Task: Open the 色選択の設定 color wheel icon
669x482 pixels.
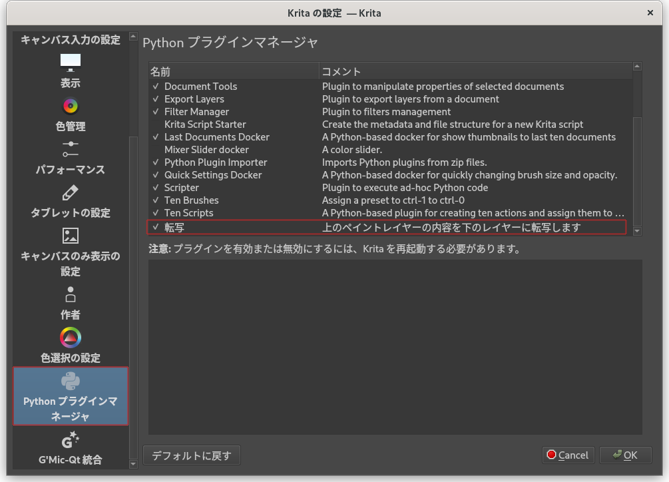Action: [70, 337]
